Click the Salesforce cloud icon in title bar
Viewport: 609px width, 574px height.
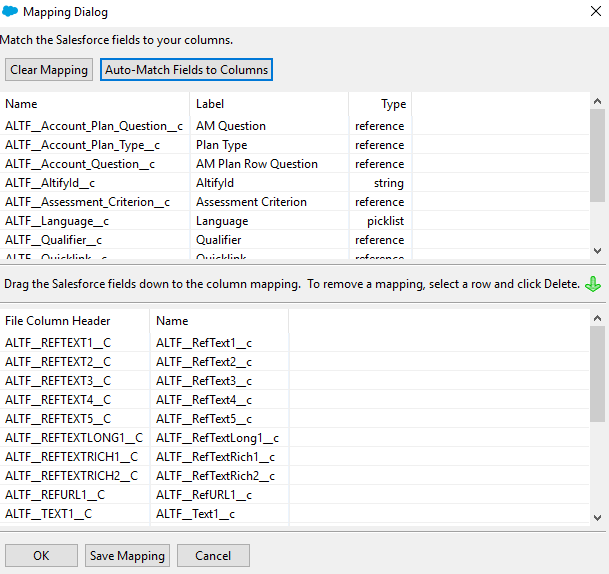coord(10,12)
